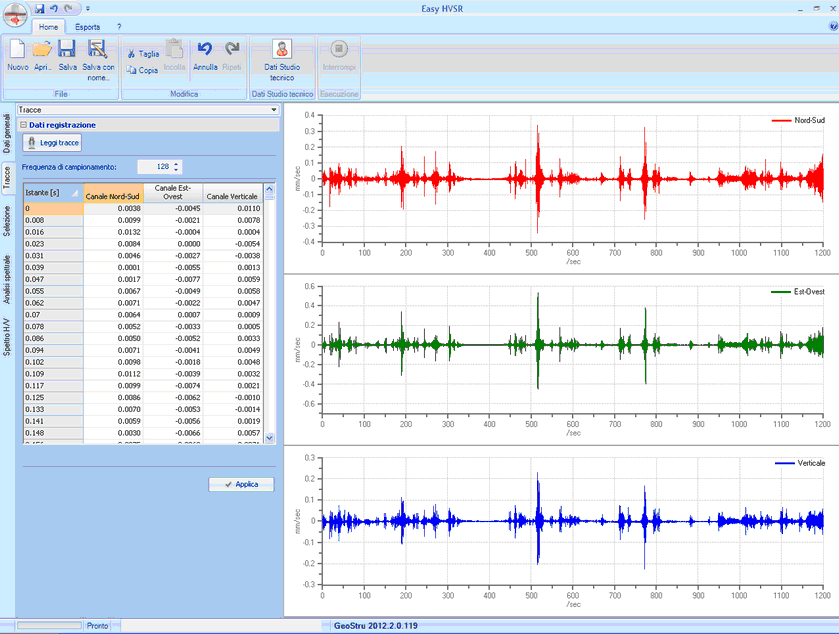
Task: Select the Est-Ovest cell 0.0007
Action: point(173,315)
